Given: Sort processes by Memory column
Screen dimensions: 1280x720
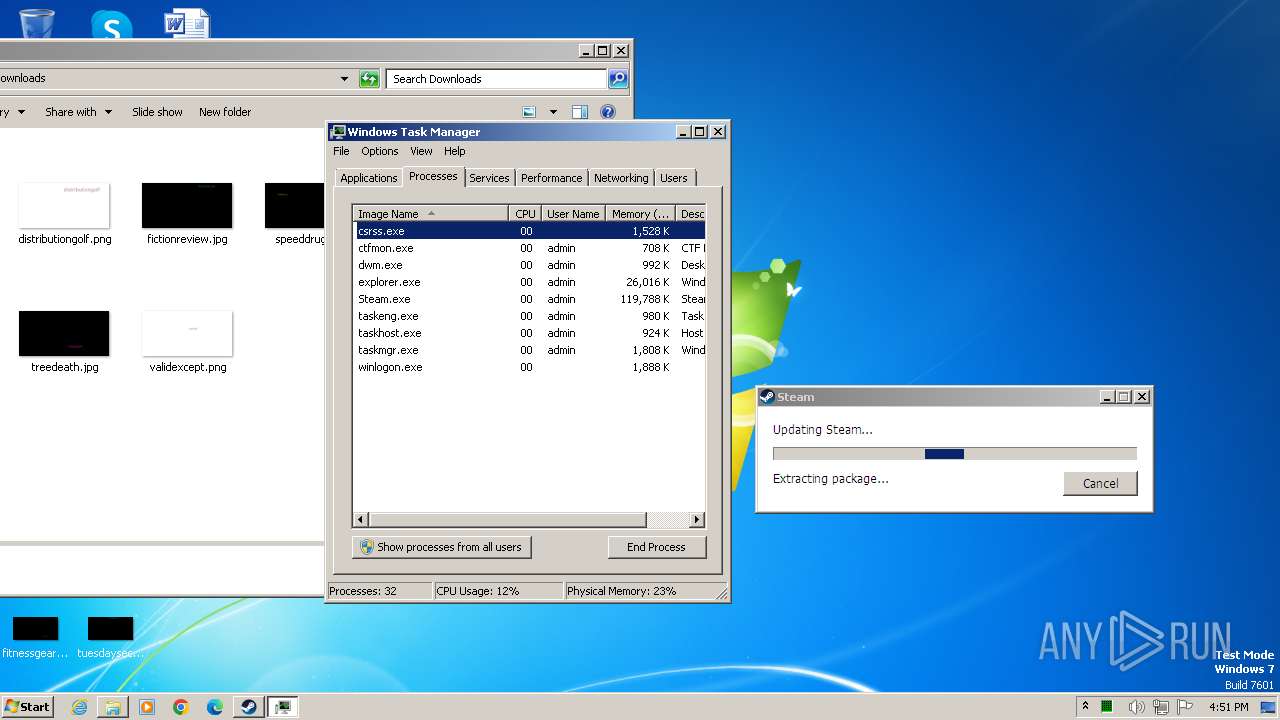Looking at the screenshot, I should tap(641, 214).
